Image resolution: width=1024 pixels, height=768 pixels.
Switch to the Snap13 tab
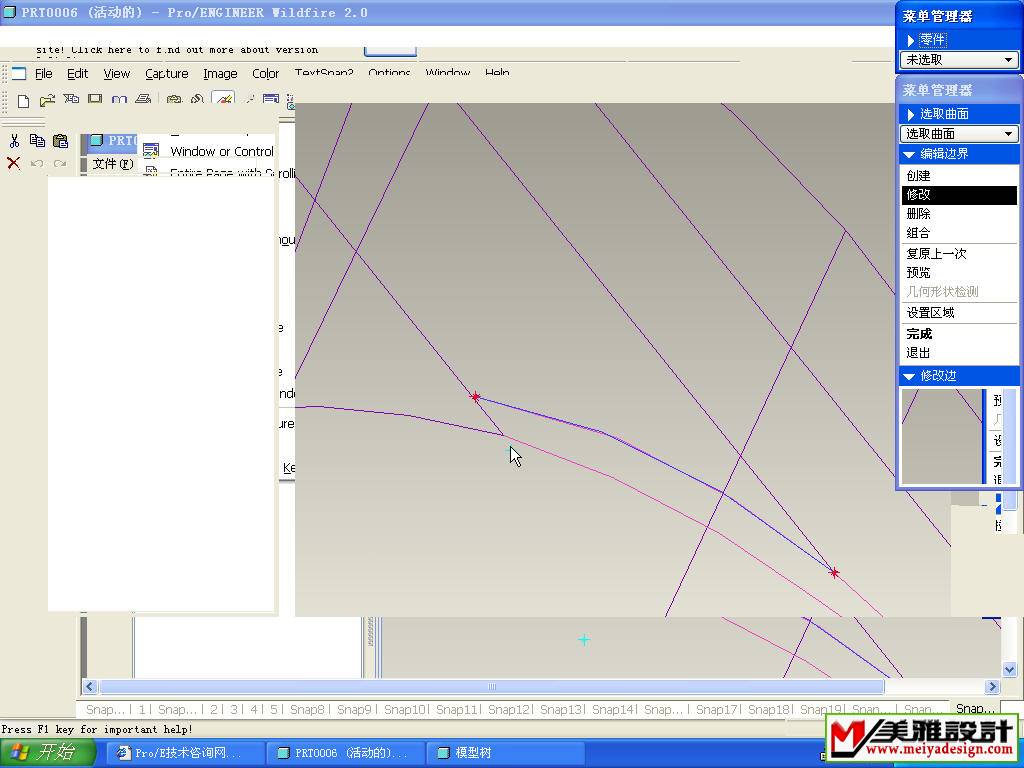tap(560, 709)
